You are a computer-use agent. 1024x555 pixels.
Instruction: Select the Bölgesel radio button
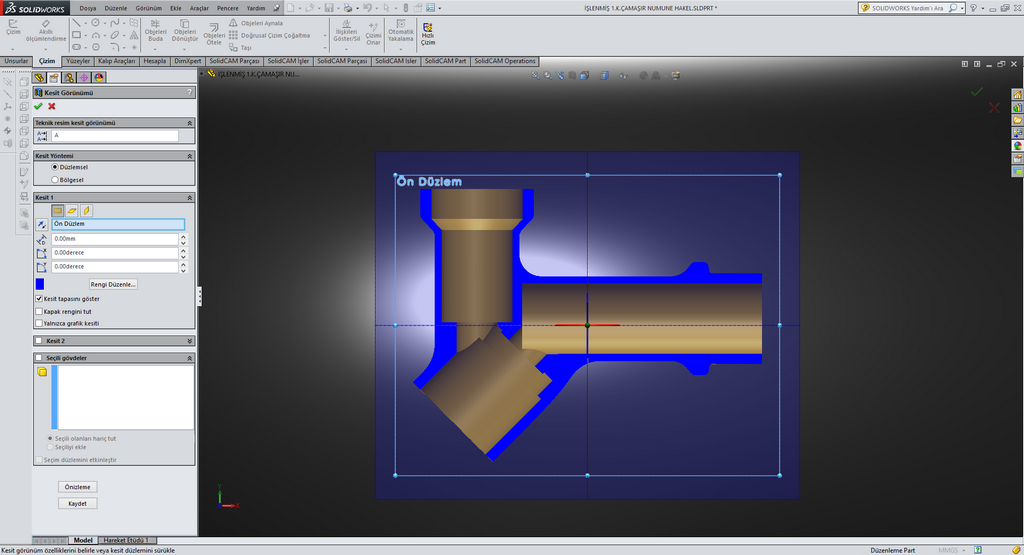coord(54,180)
